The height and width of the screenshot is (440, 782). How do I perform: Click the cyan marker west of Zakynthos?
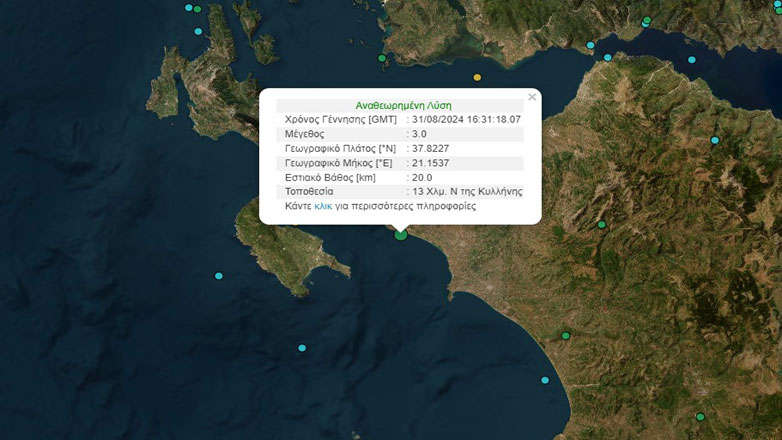pos(219,276)
